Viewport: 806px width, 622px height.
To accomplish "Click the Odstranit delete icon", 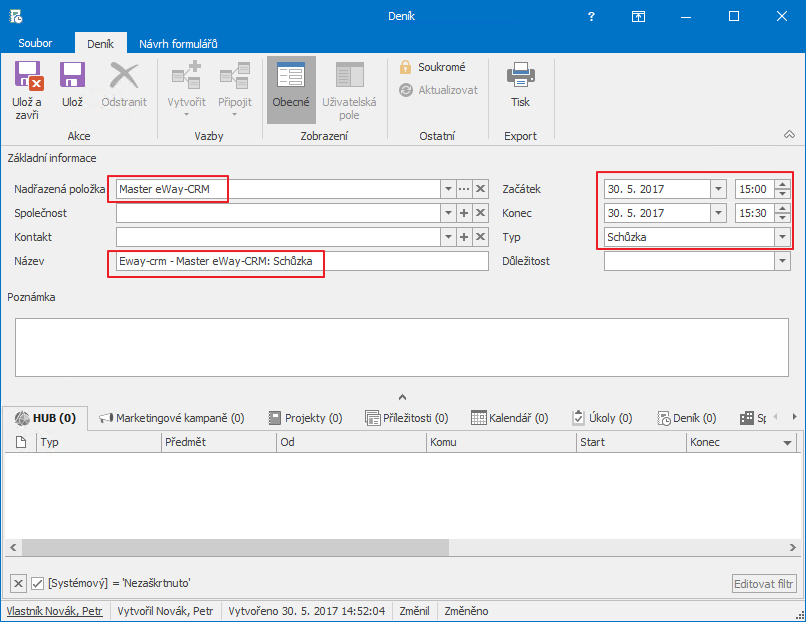I will click(x=124, y=76).
